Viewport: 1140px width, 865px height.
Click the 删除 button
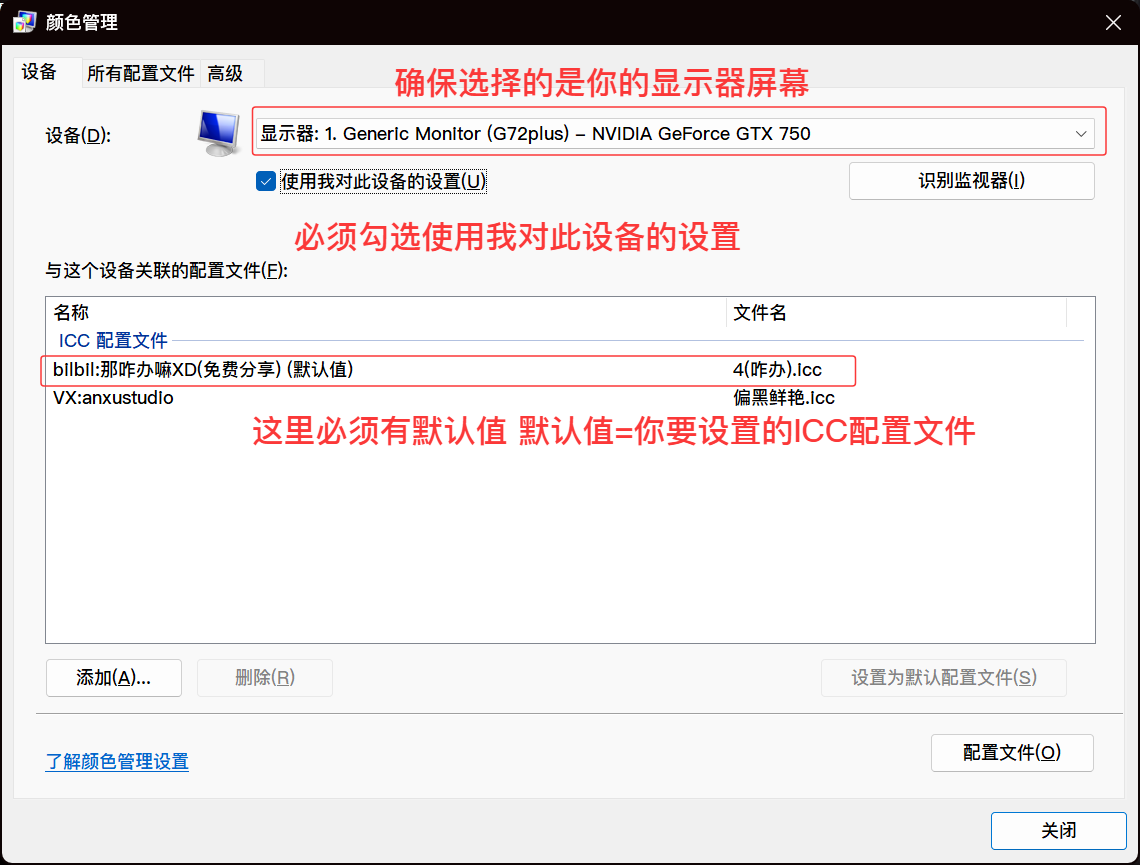point(265,677)
